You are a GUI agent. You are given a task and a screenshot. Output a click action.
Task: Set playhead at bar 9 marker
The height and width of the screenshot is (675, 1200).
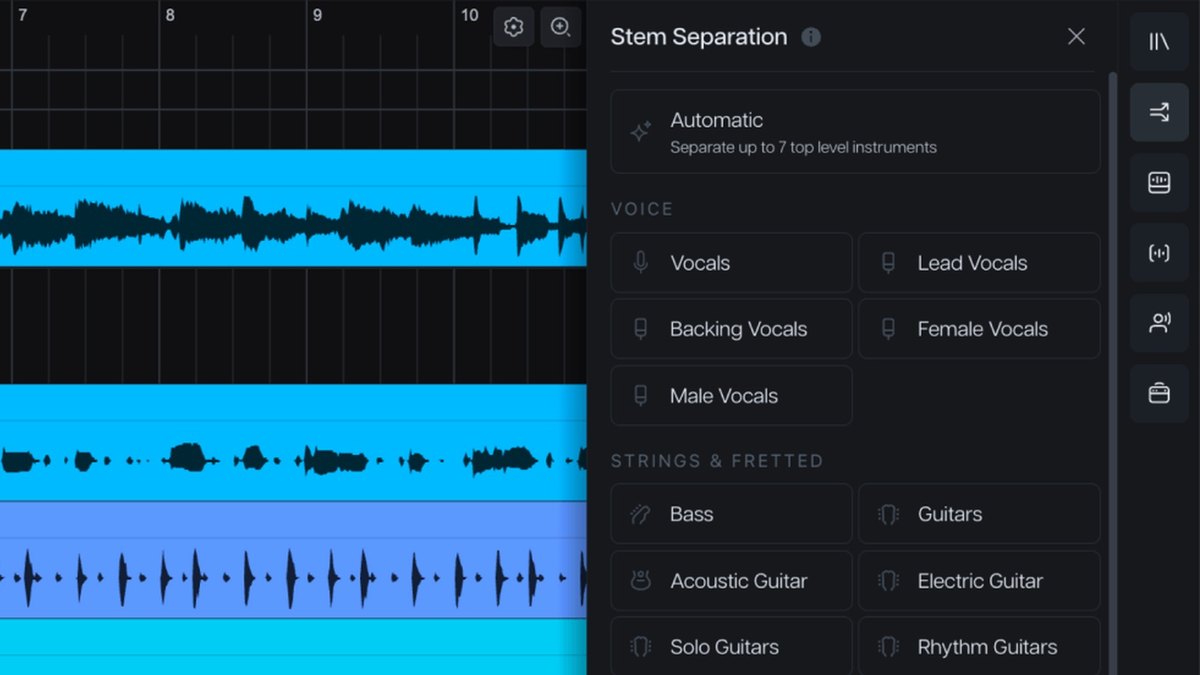point(317,16)
